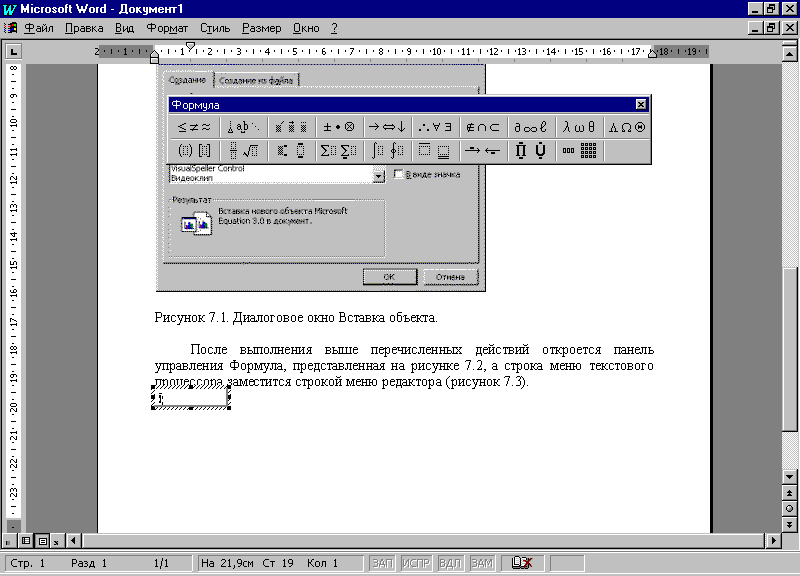
Task: Minimize the Microsoft Word window
Action: click(x=755, y=9)
